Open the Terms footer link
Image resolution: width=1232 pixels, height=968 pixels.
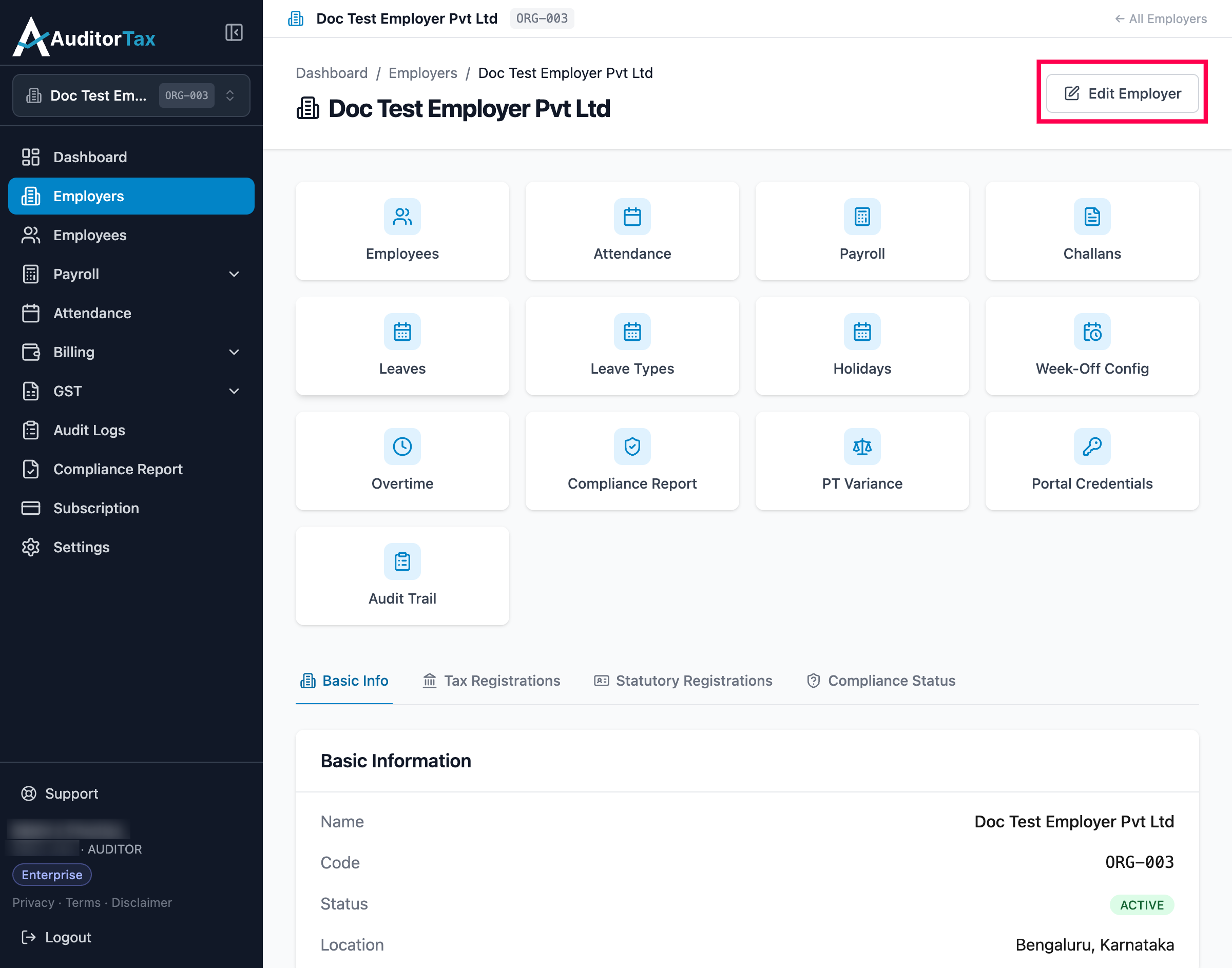click(x=83, y=902)
